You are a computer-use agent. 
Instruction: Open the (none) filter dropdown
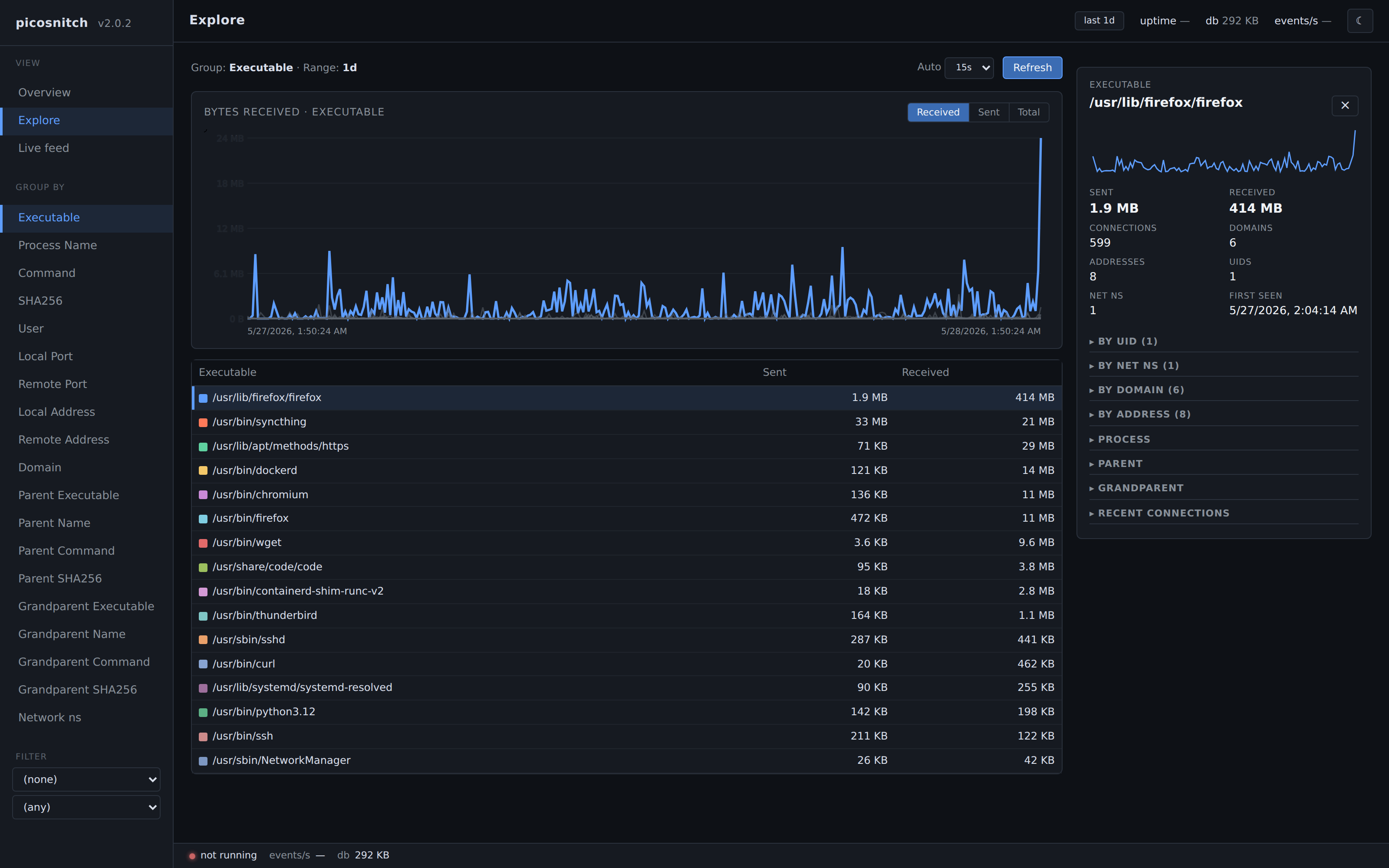point(86,779)
